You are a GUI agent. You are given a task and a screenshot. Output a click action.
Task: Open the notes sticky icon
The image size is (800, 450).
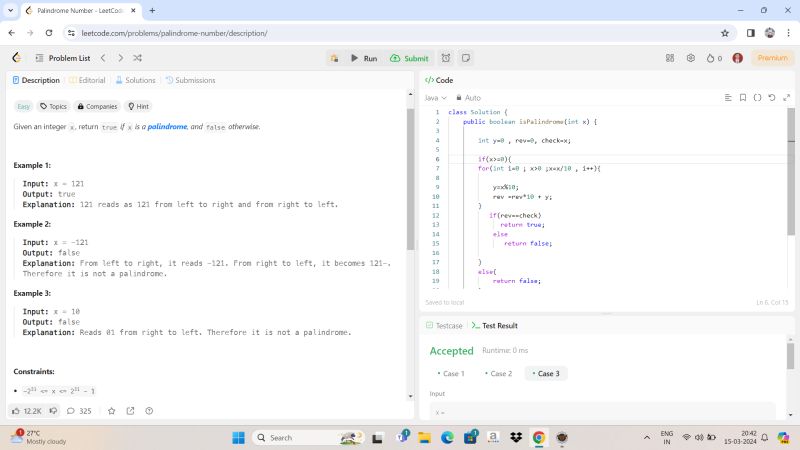pyautogui.click(x=466, y=58)
